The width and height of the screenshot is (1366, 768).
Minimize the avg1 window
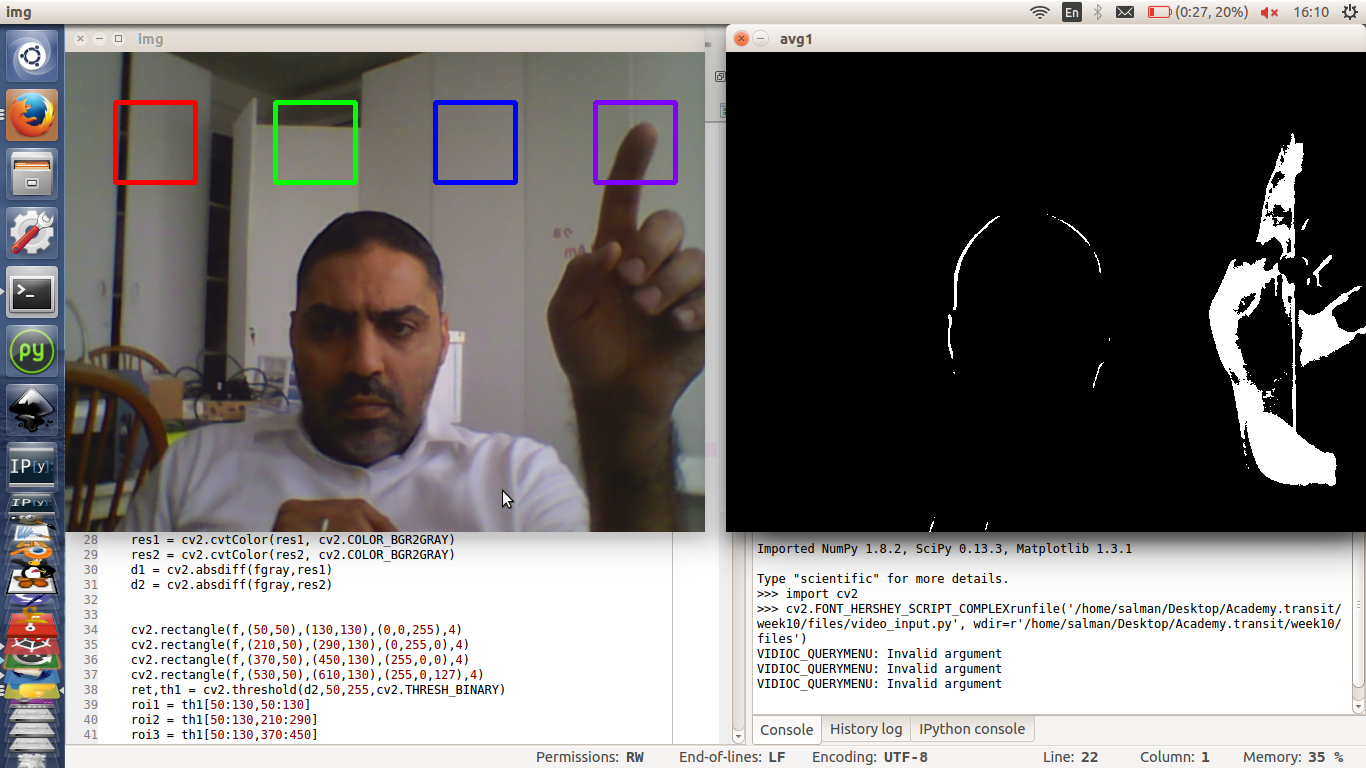tap(760, 39)
